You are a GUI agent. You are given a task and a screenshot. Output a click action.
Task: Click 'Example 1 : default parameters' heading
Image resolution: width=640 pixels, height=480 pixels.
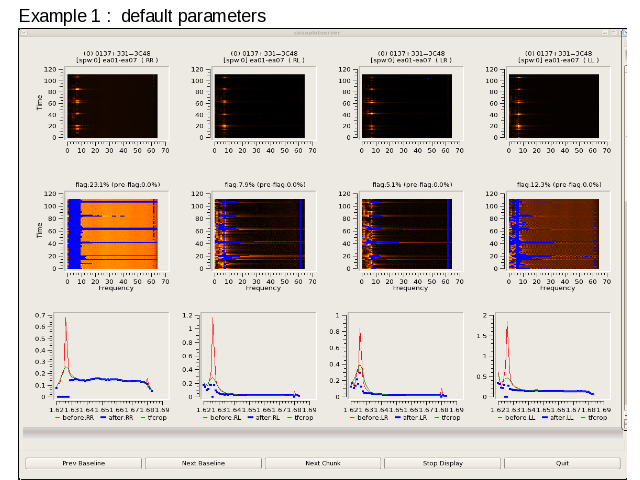pyautogui.click(x=142, y=16)
